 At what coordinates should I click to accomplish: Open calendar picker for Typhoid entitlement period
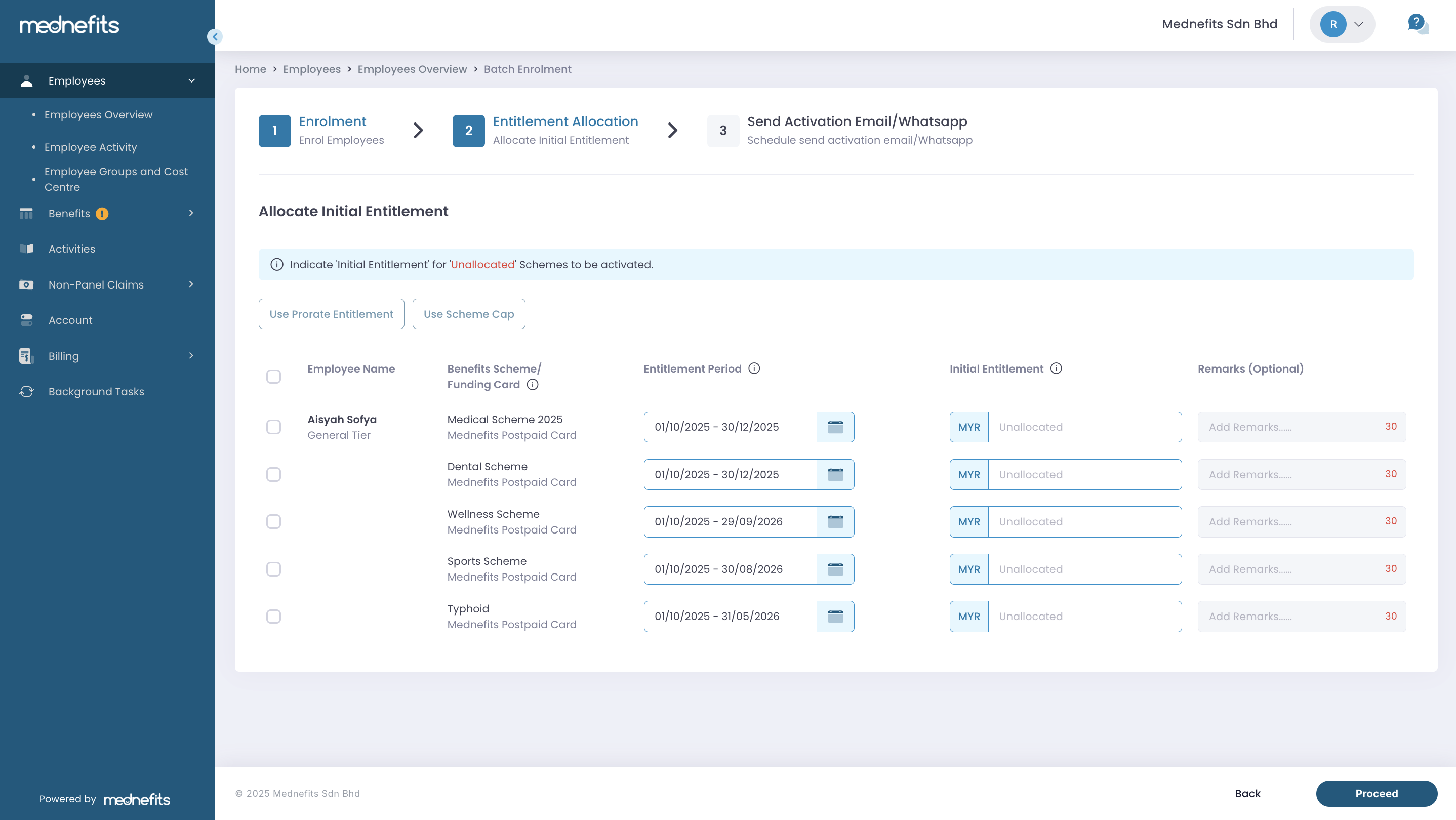[835, 616]
